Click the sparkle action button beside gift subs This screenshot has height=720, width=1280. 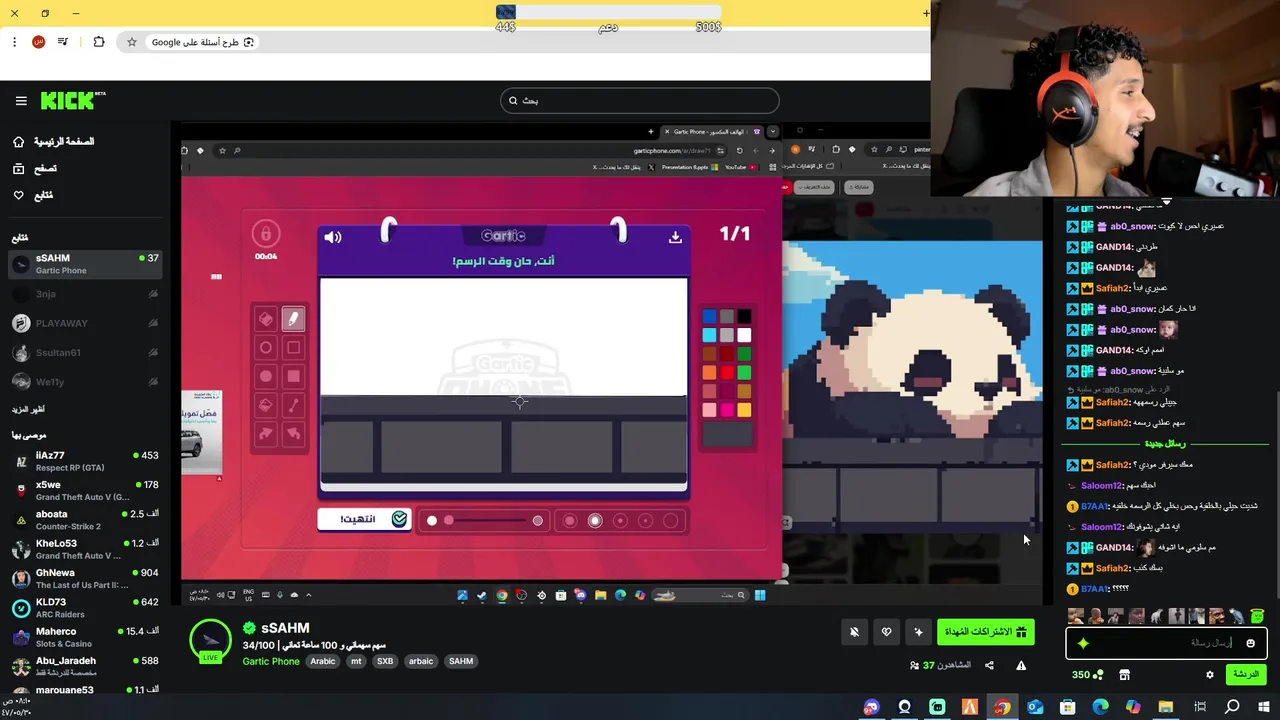pyautogui.click(x=918, y=632)
